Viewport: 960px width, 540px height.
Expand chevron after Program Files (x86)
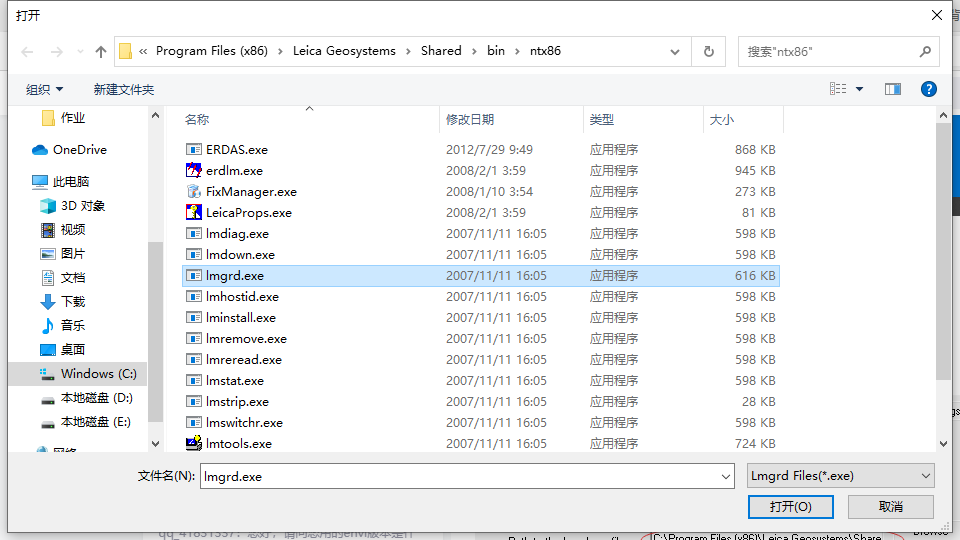click(x=280, y=51)
